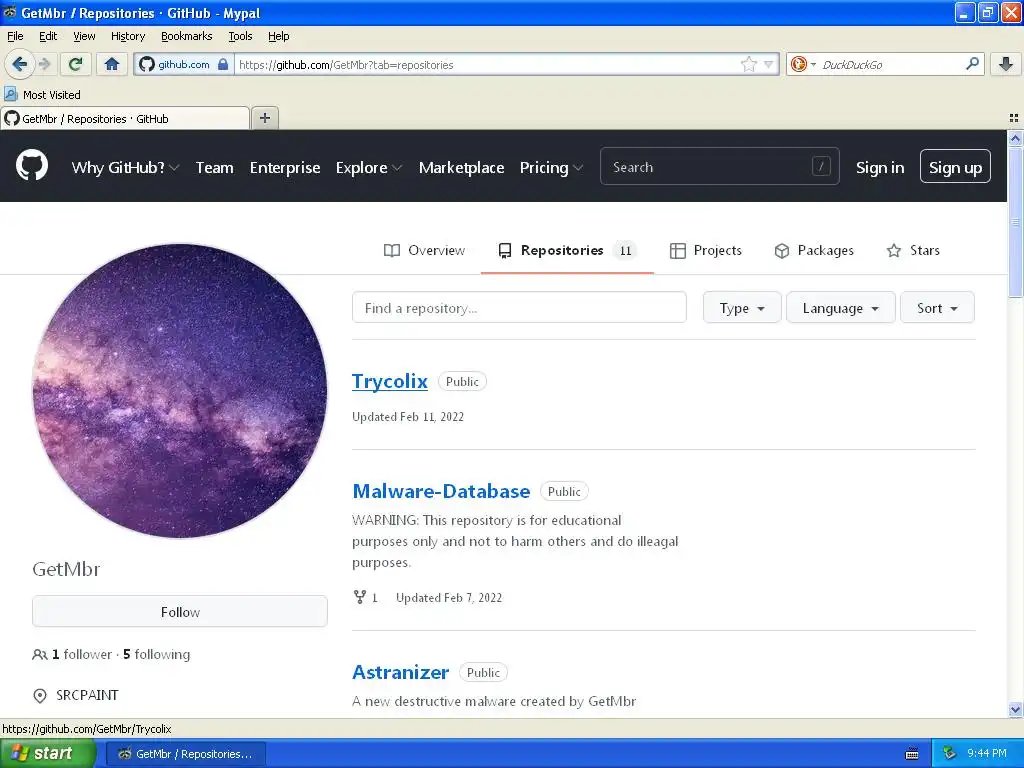
Task: Open the Bookmarks menu
Action: click(x=186, y=36)
